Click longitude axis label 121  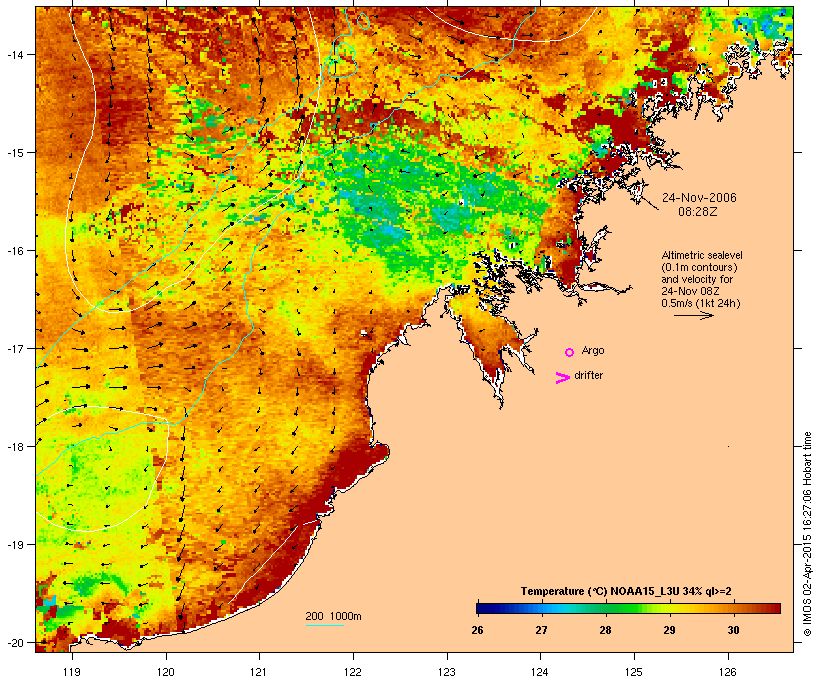[x=259, y=672]
